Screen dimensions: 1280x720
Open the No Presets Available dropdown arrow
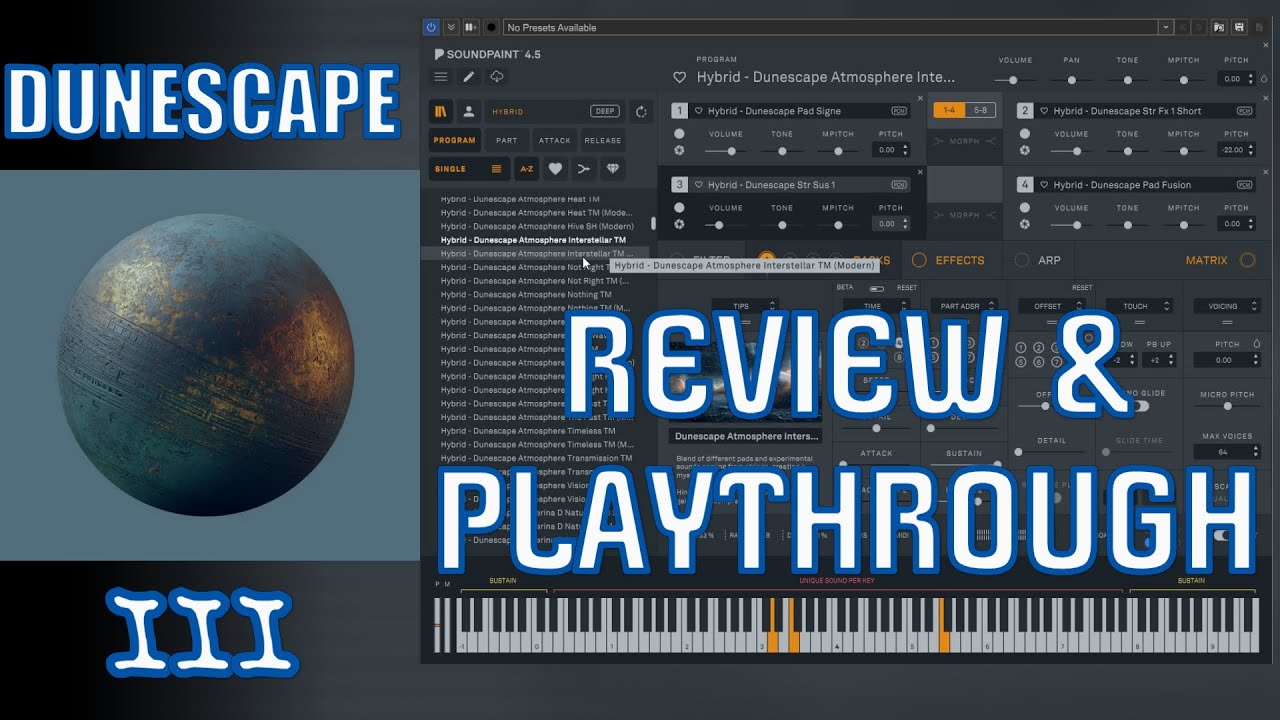[x=1165, y=27]
